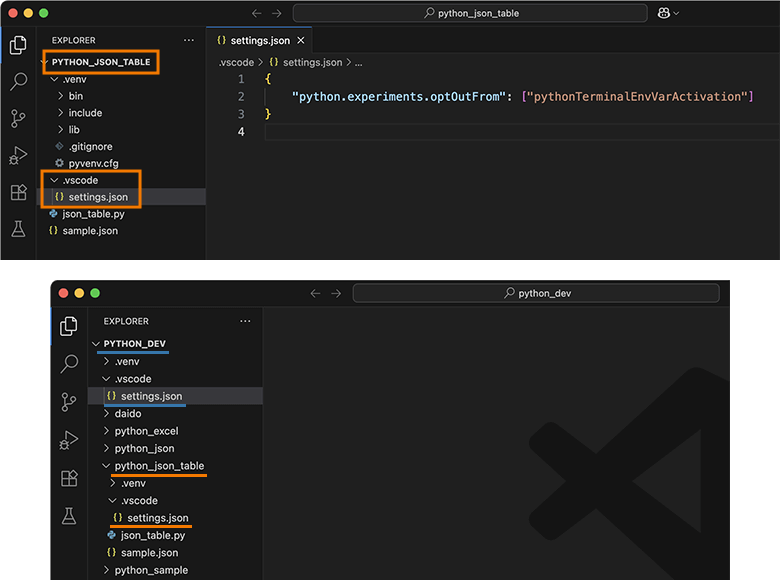The height and width of the screenshot is (580, 780).
Task: Go back arrow in python_json_table window
Action: tap(257, 13)
